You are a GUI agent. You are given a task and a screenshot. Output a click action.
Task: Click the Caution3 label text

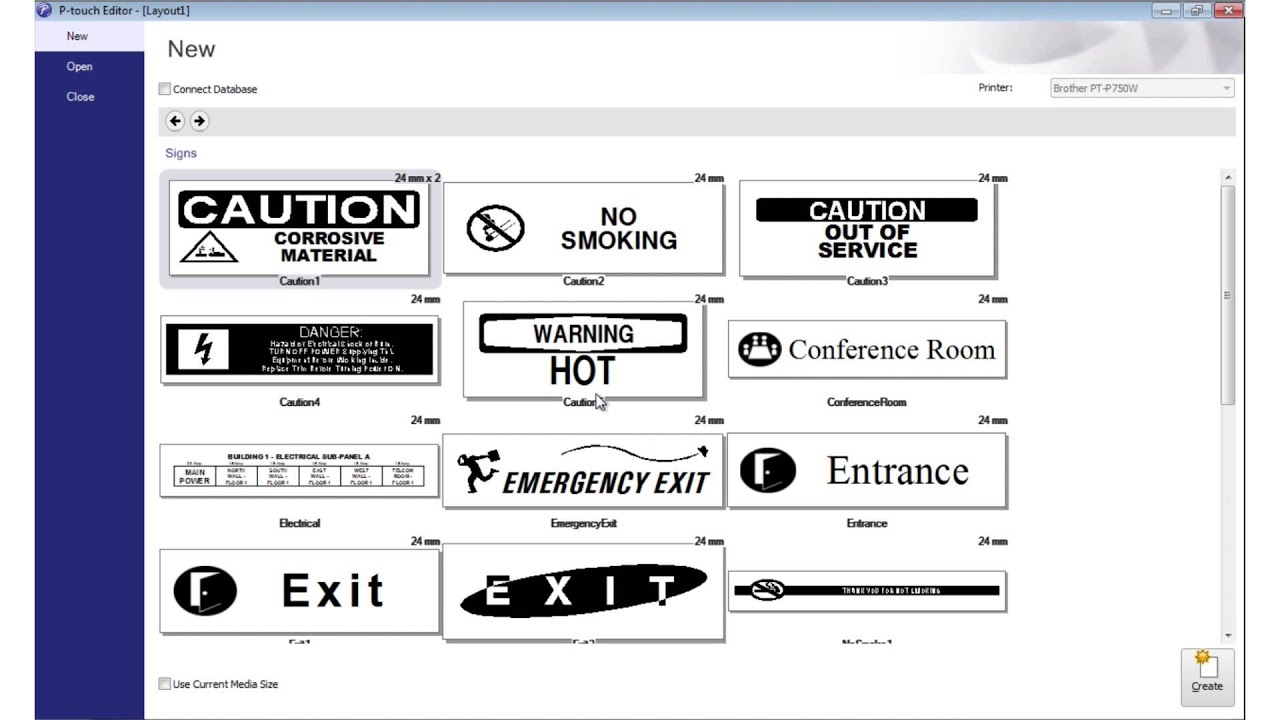point(867,281)
